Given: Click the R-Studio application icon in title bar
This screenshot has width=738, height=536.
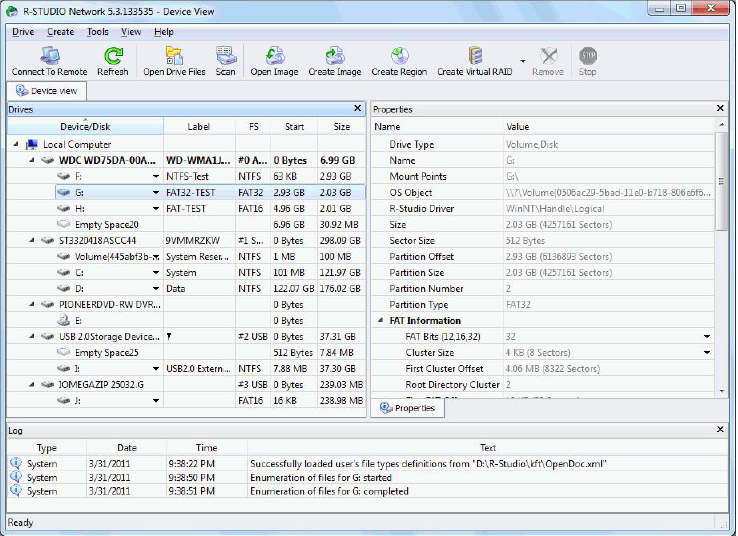Looking at the screenshot, I should pos(13,11).
